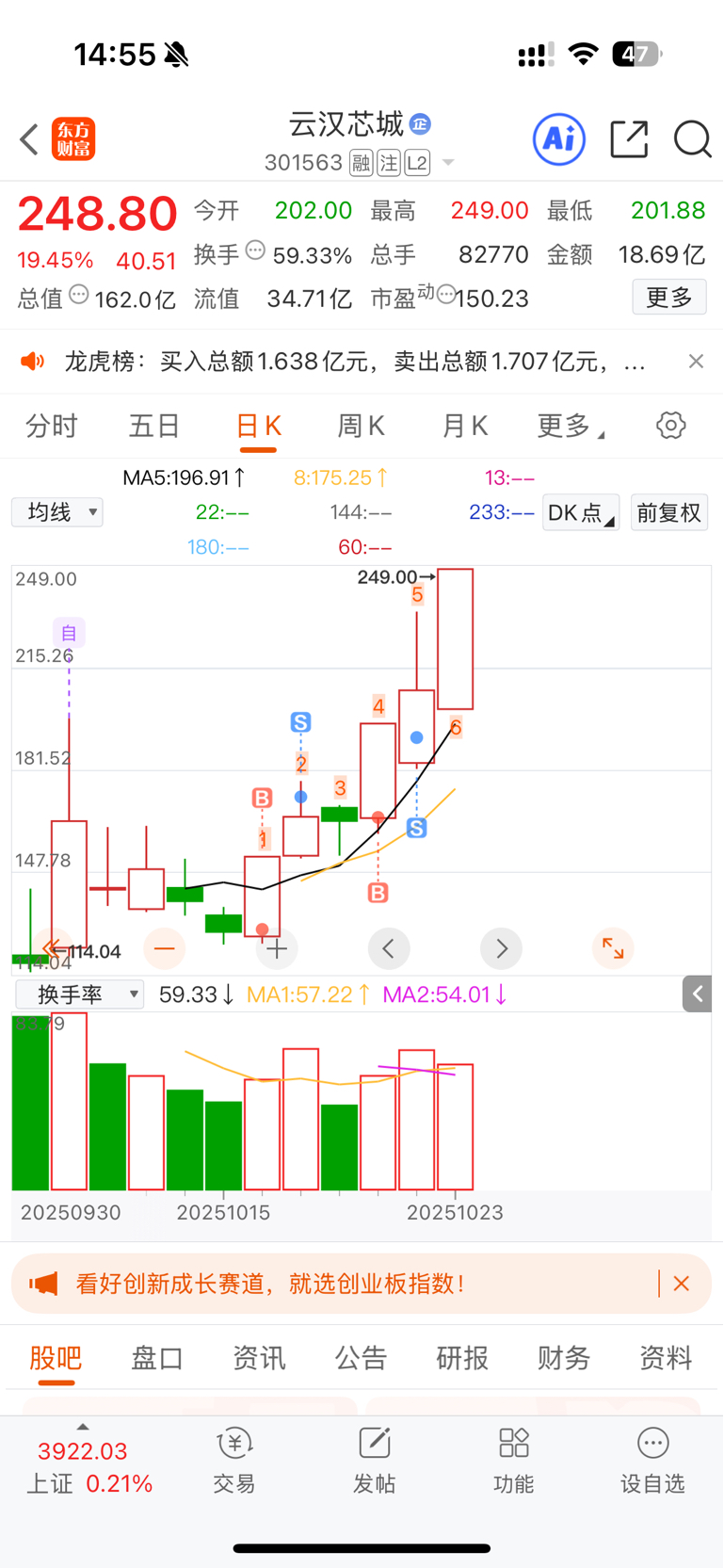Open the DK点 dropdown
Image resolution: width=724 pixels, height=1568 pixels.
[x=581, y=512]
